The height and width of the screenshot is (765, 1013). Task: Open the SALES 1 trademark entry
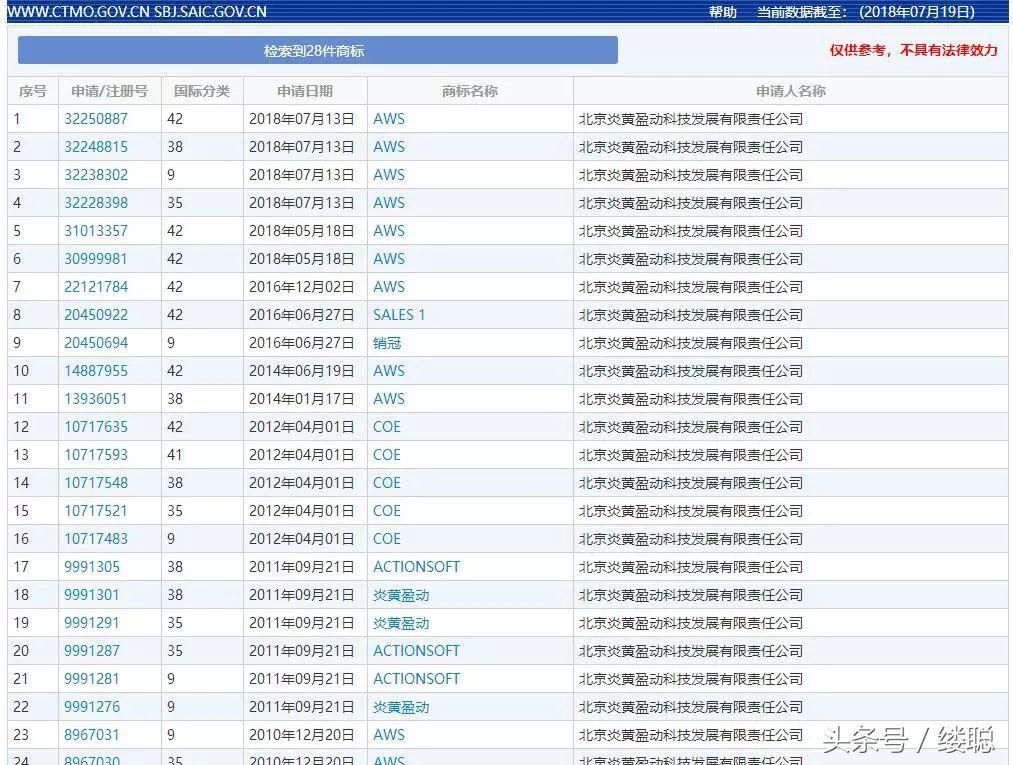coord(400,314)
